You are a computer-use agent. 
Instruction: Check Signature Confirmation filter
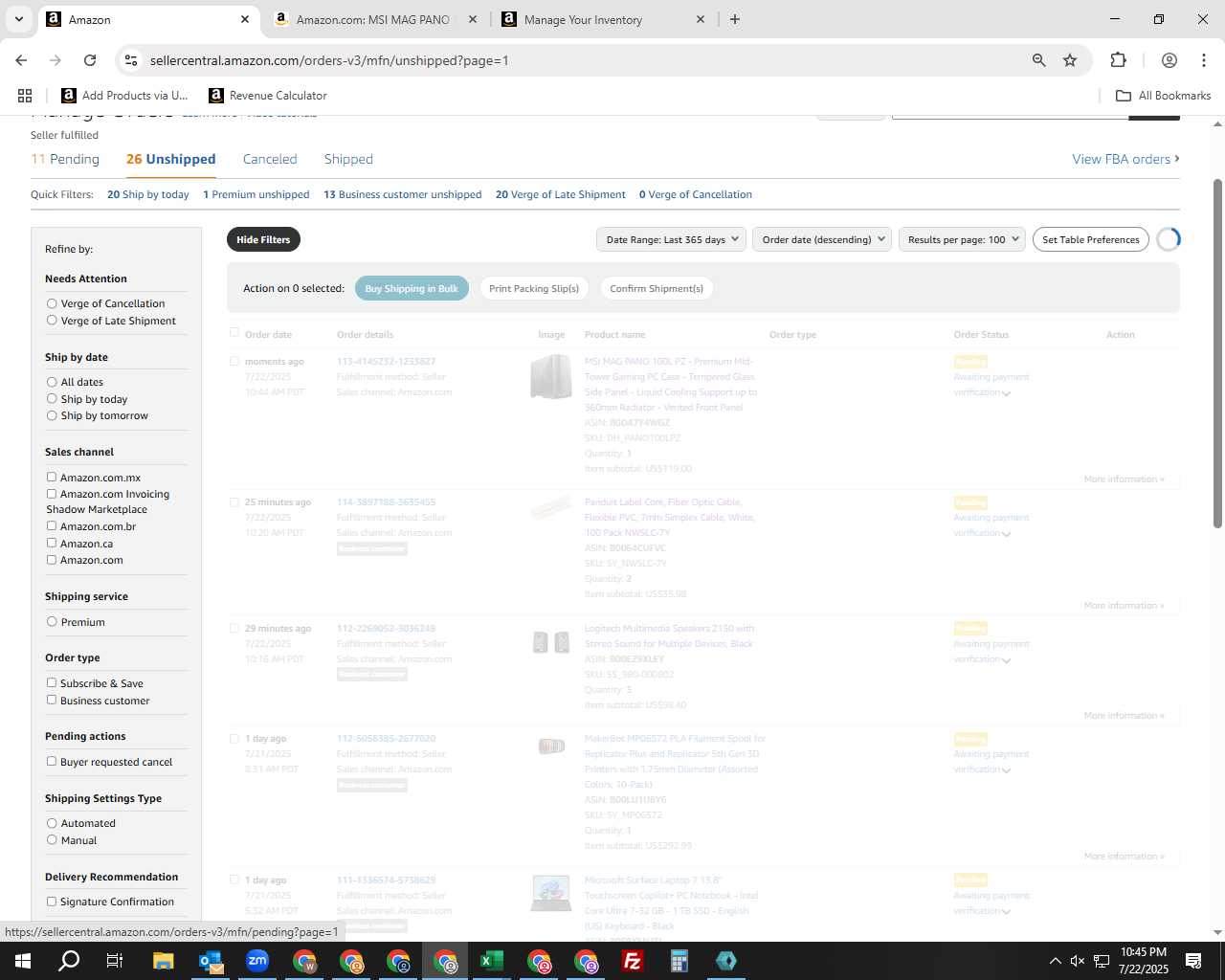(52, 901)
